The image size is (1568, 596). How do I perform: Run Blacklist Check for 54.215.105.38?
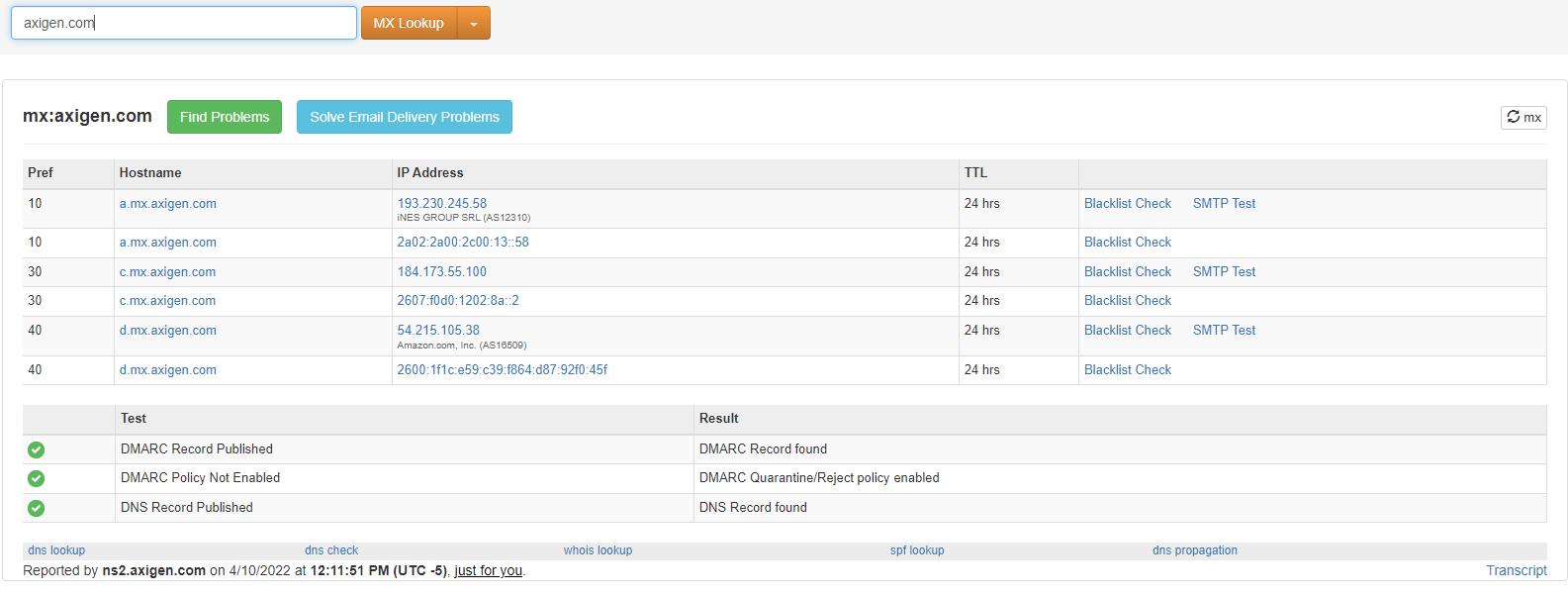click(x=1128, y=330)
